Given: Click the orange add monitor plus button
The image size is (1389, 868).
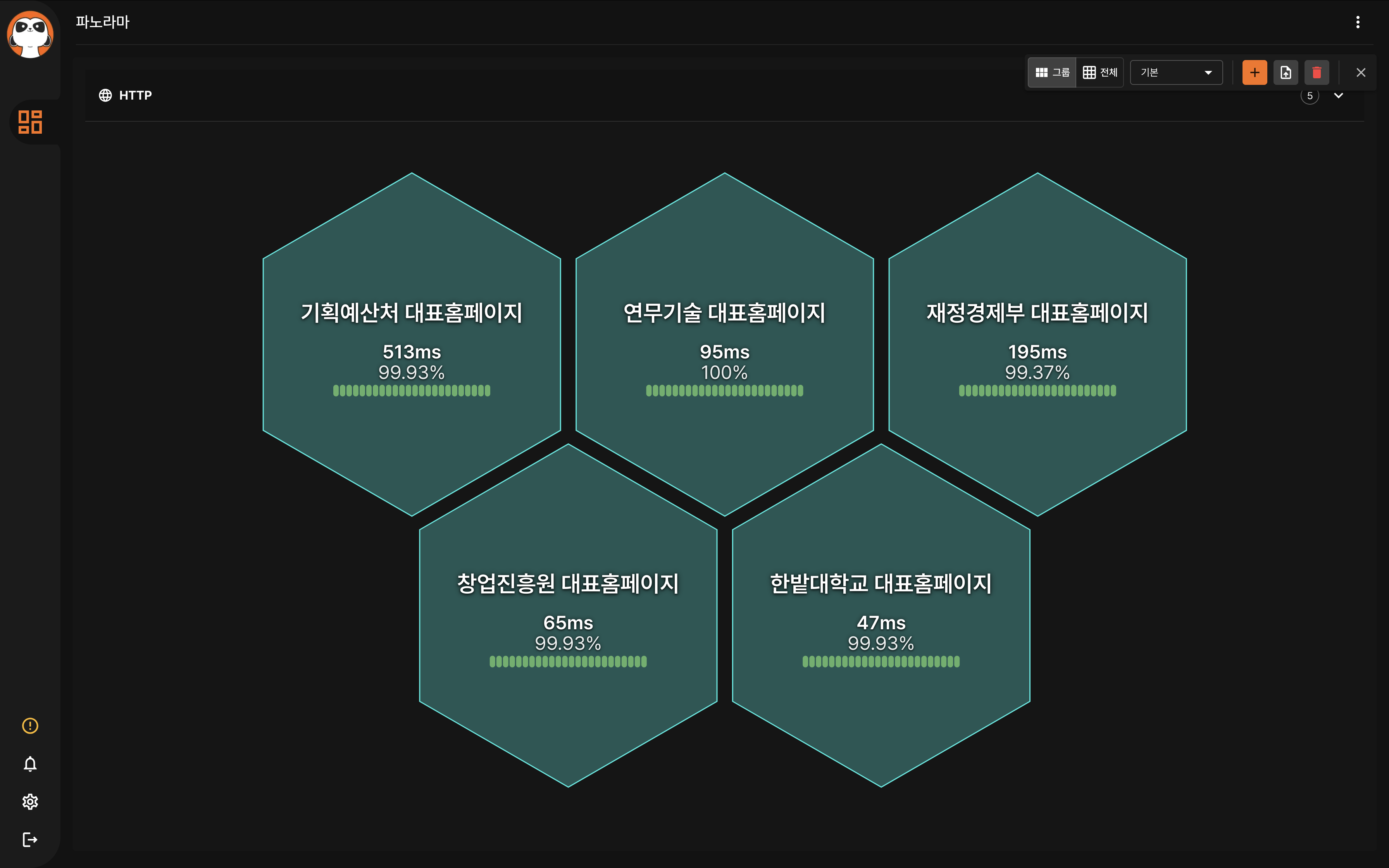Looking at the screenshot, I should coord(1254,72).
